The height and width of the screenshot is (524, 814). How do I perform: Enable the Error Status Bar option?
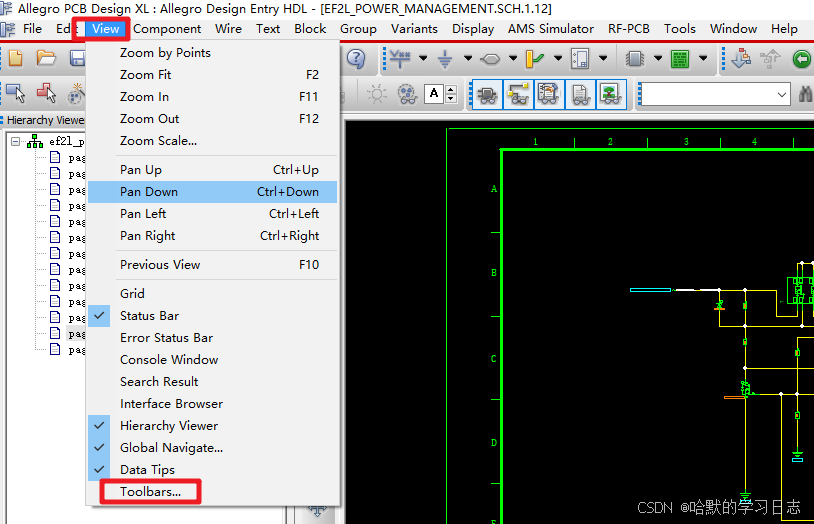(x=213, y=338)
